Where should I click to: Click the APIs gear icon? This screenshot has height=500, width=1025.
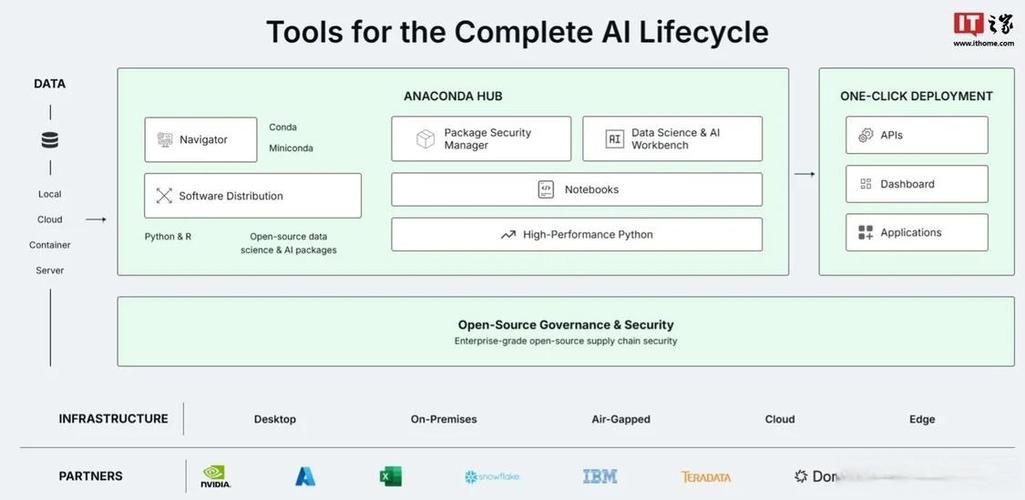(x=865, y=135)
